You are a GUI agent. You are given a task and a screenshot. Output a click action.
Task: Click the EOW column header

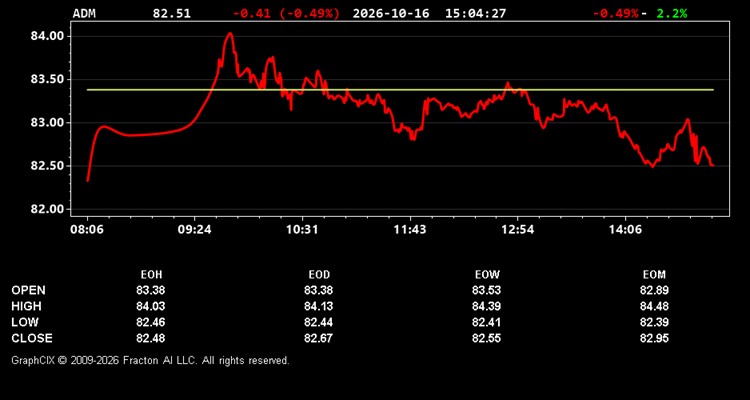(x=487, y=275)
